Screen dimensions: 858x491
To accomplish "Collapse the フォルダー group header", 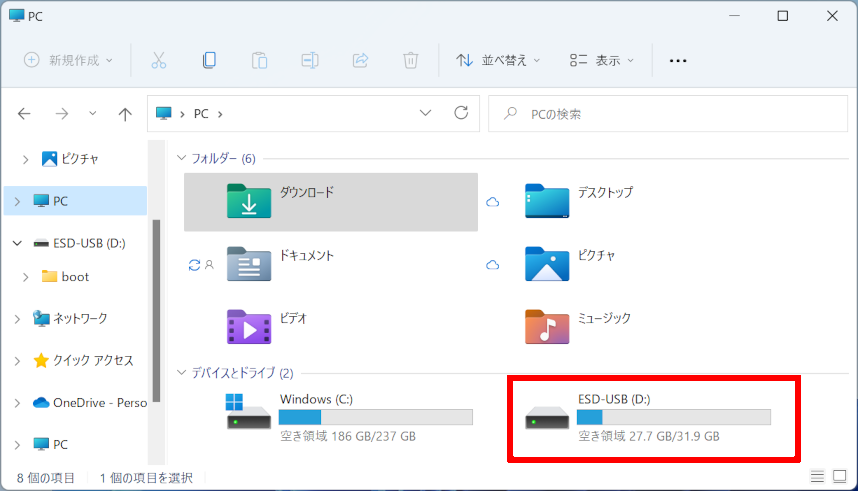I will coord(182,158).
